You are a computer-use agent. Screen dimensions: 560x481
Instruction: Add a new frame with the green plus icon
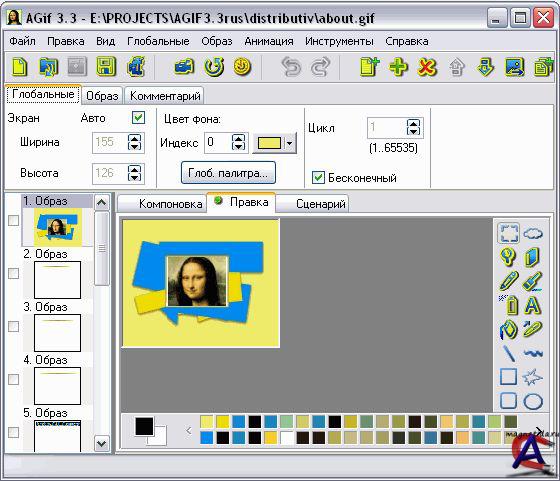(x=399, y=67)
